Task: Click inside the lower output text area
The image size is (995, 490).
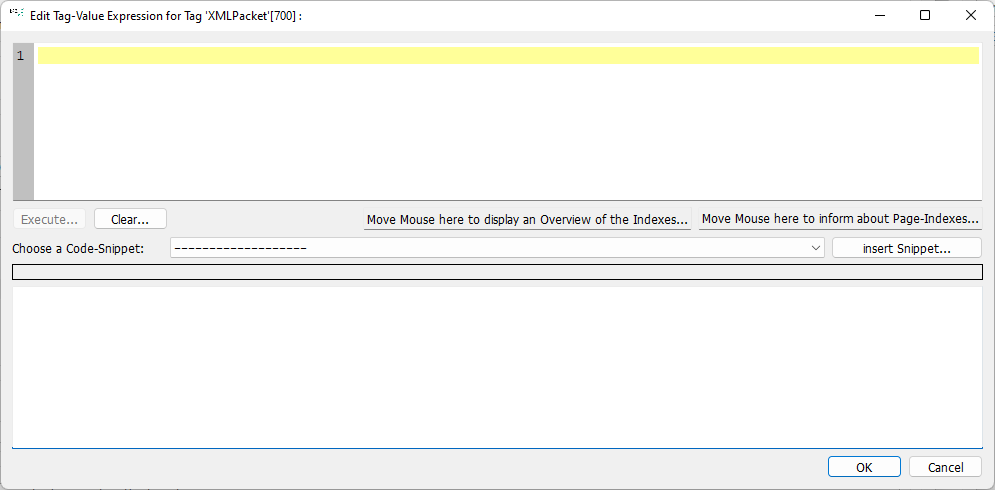Action: pos(498,367)
